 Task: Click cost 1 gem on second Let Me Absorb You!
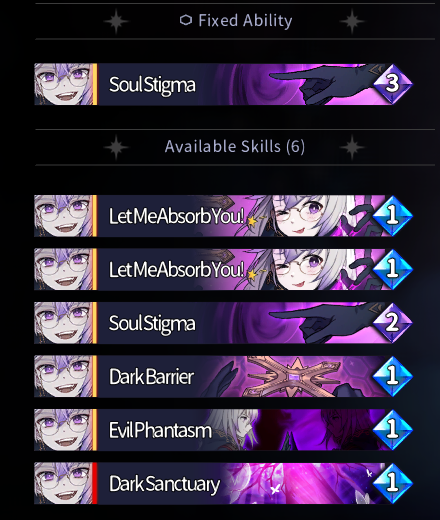point(393,269)
